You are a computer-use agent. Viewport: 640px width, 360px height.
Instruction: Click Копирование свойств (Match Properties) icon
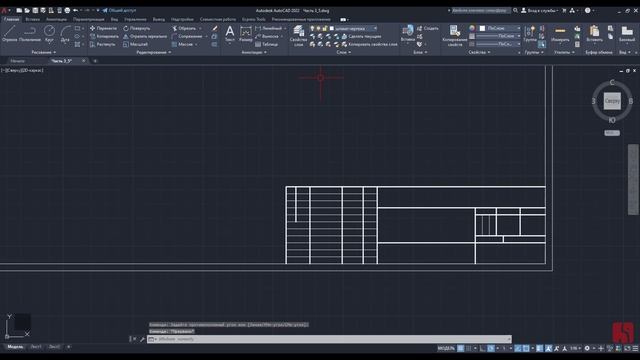[454, 35]
